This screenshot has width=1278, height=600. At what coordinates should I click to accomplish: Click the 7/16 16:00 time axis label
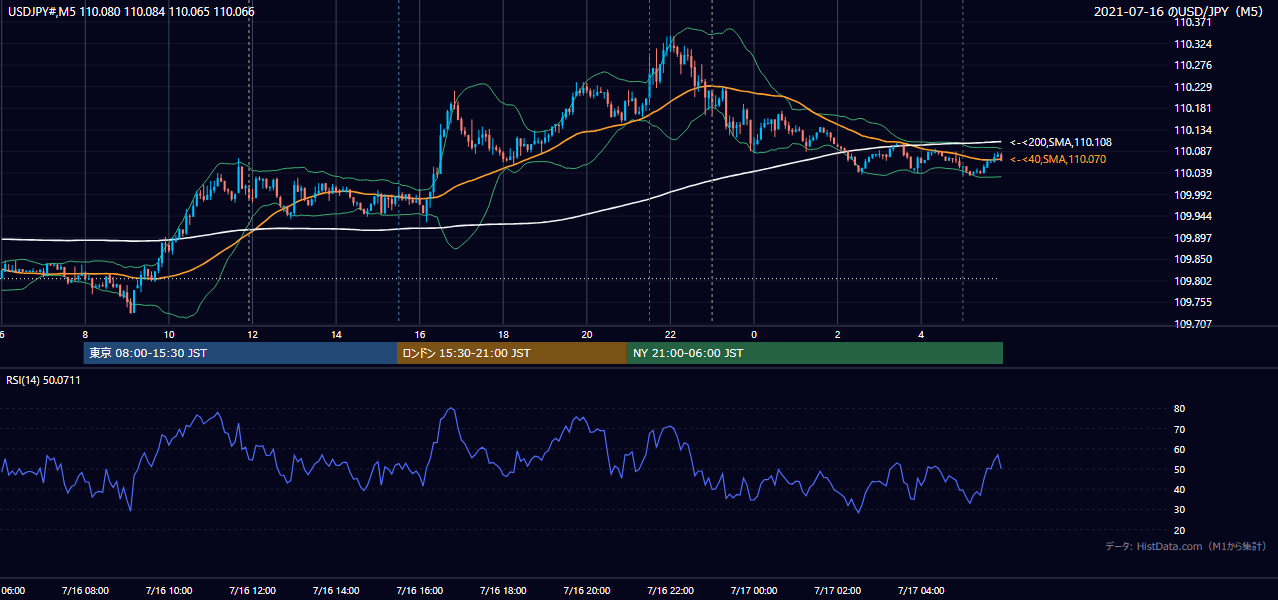420,590
